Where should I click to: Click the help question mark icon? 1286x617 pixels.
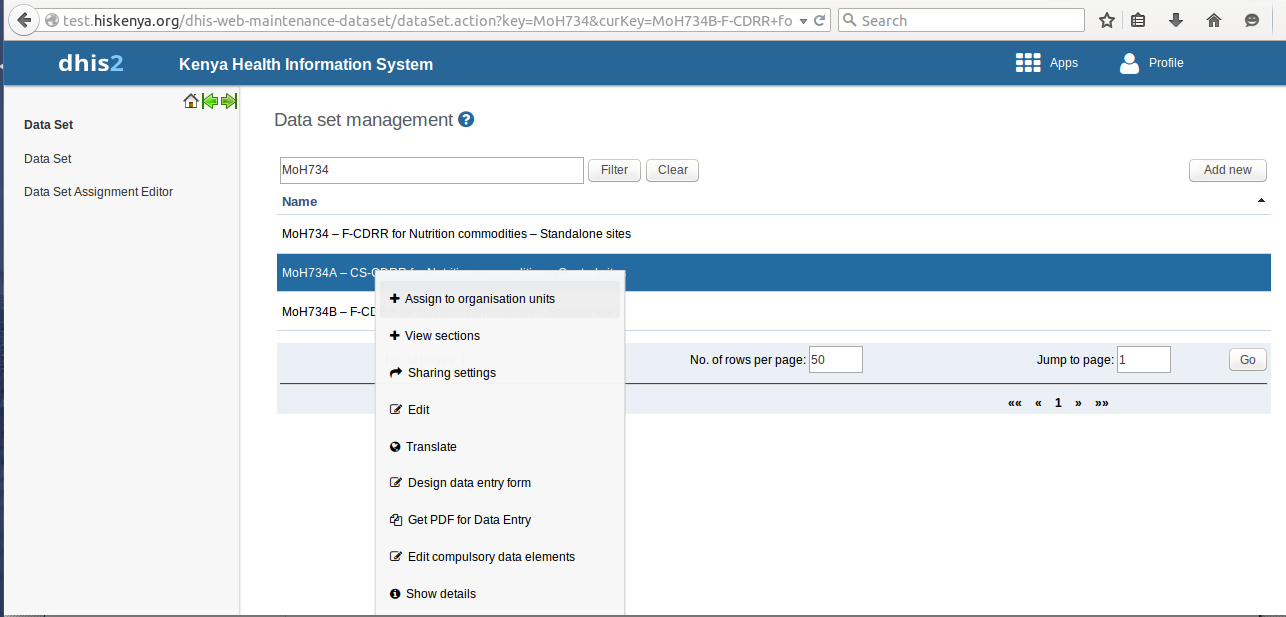coord(466,120)
